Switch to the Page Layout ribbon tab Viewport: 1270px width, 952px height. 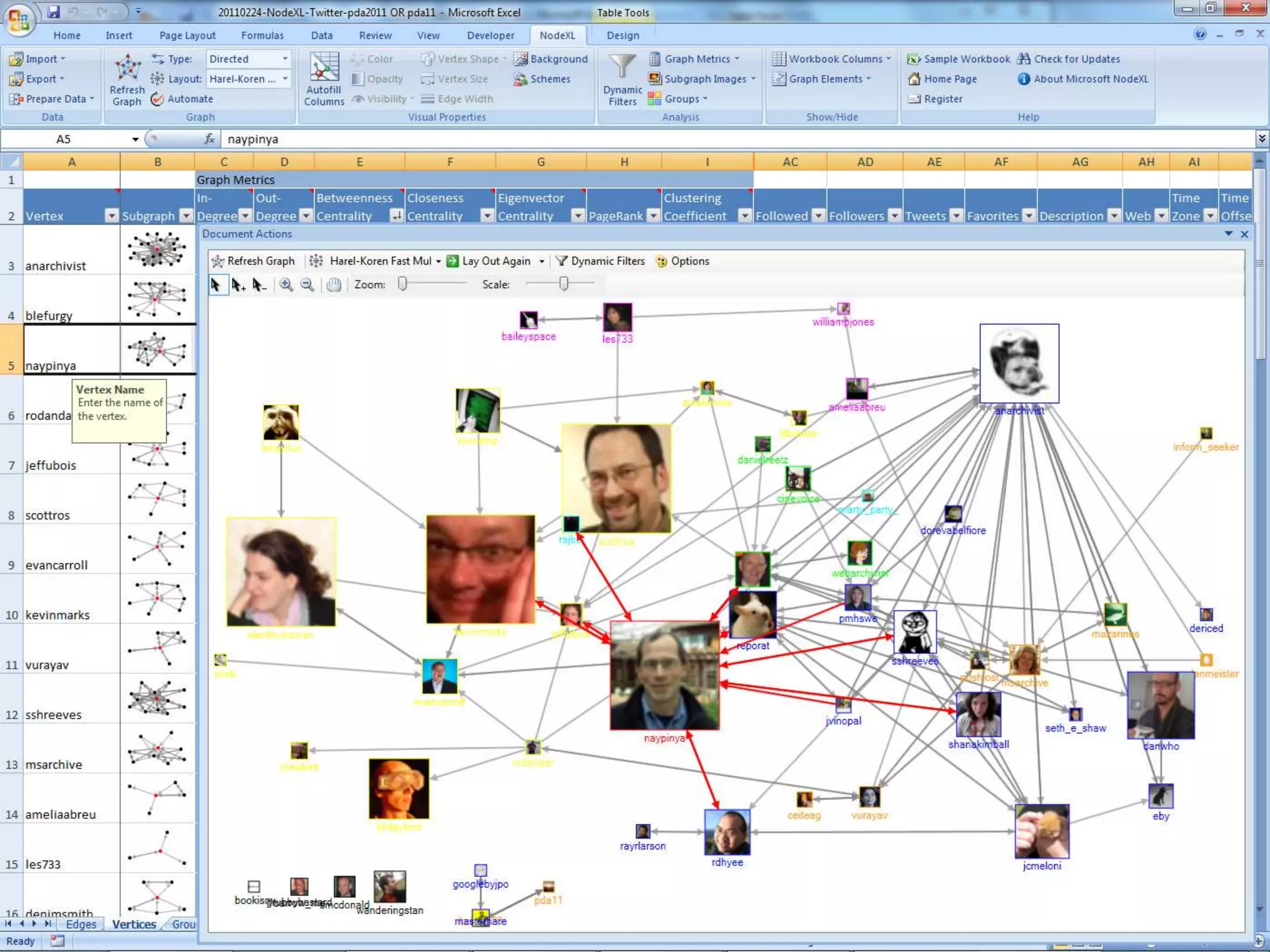click(x=187, y=35)
